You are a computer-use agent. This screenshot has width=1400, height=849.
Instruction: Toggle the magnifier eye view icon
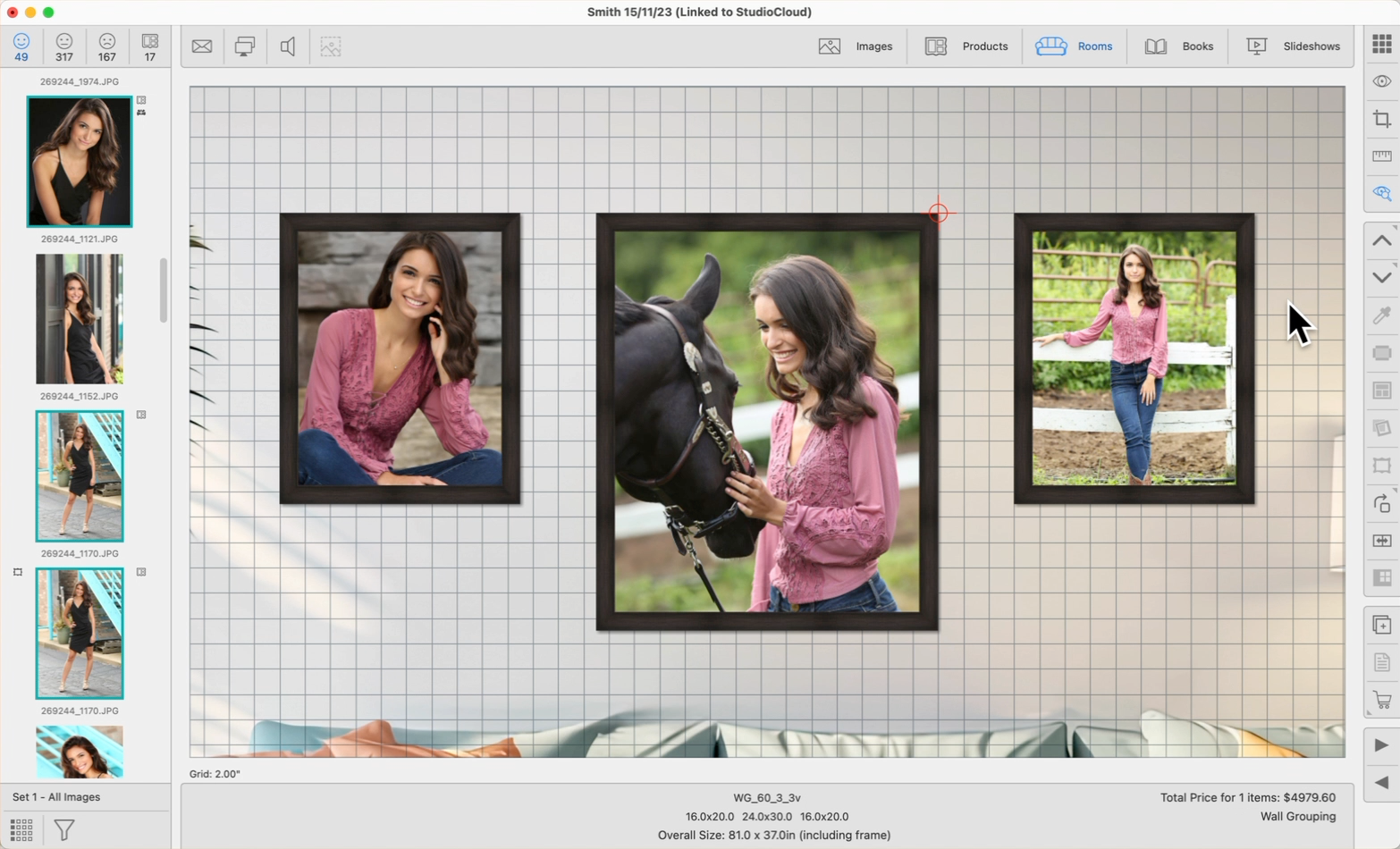[1381, 194]
